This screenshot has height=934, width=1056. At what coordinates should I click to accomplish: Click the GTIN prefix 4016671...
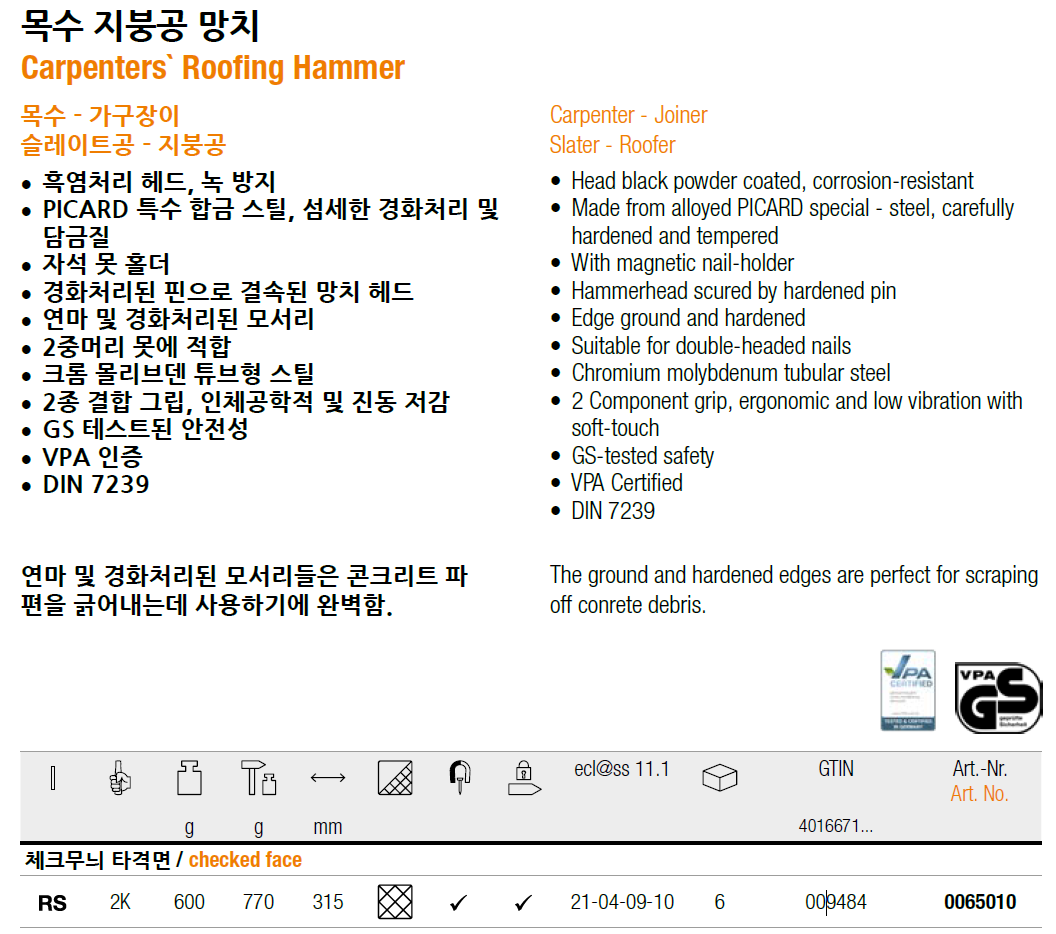point(836,826)
